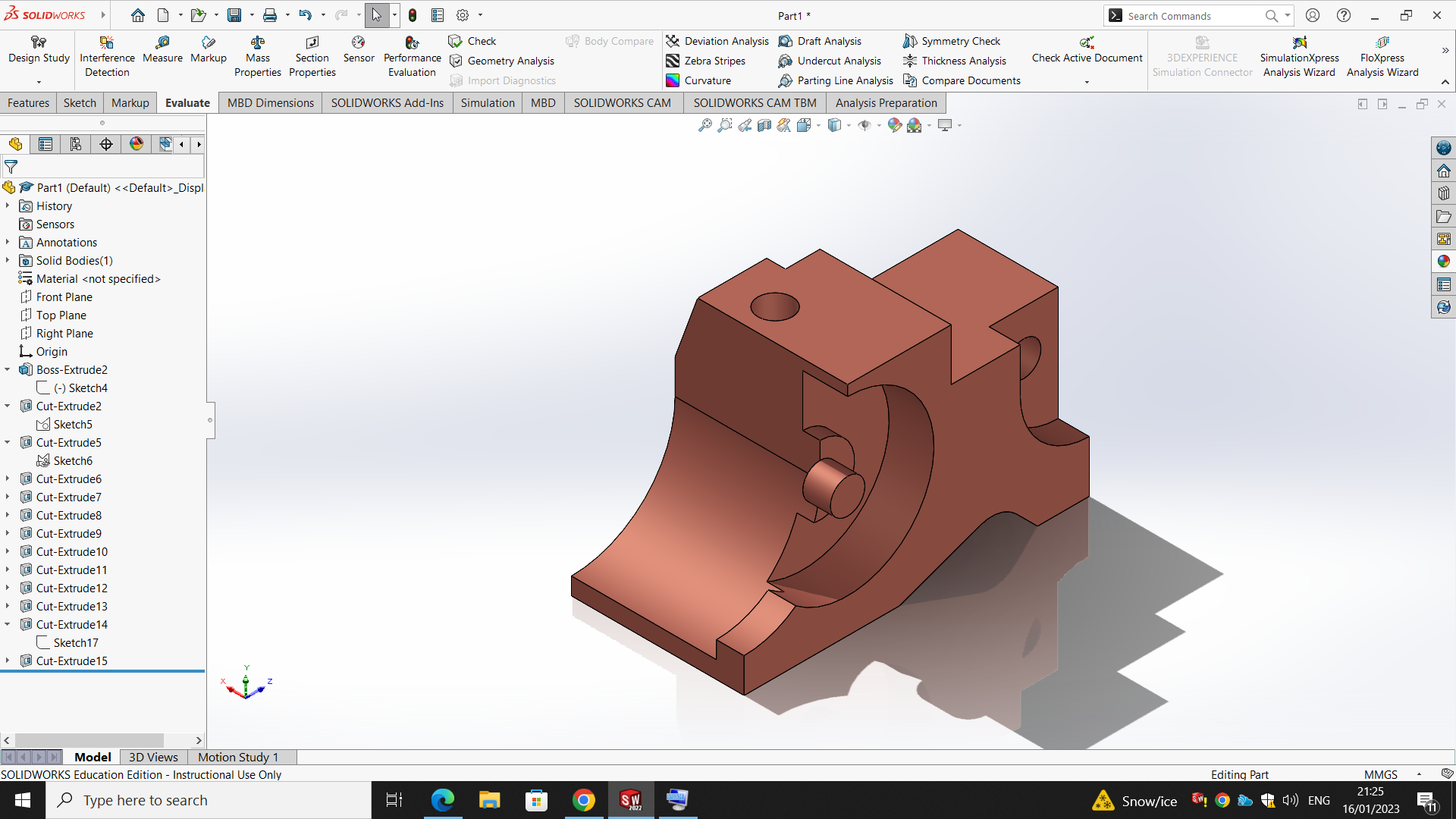The width and height of the screenshot is (1456, 819).
Task: Run Interference Detection
Action: 107,57
